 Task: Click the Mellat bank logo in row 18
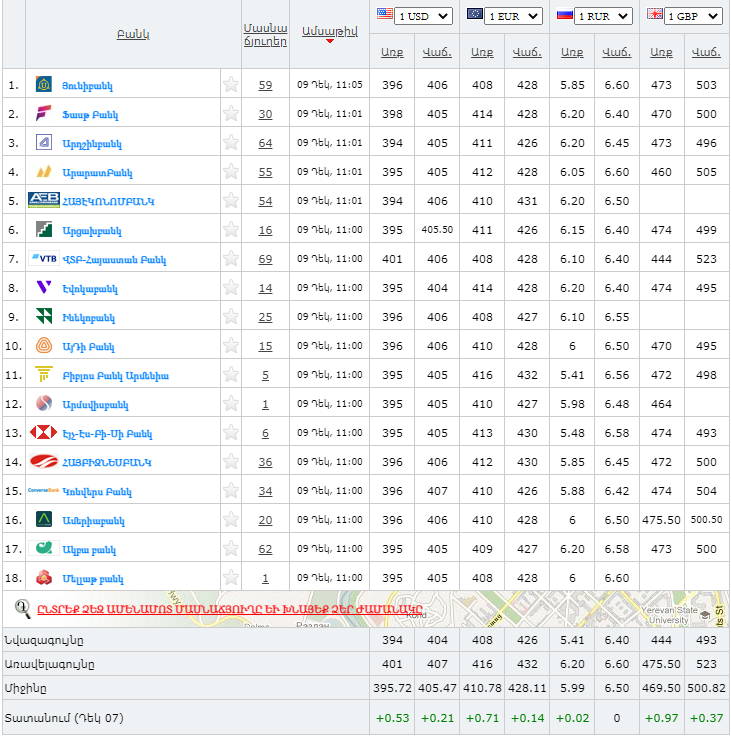44,577
